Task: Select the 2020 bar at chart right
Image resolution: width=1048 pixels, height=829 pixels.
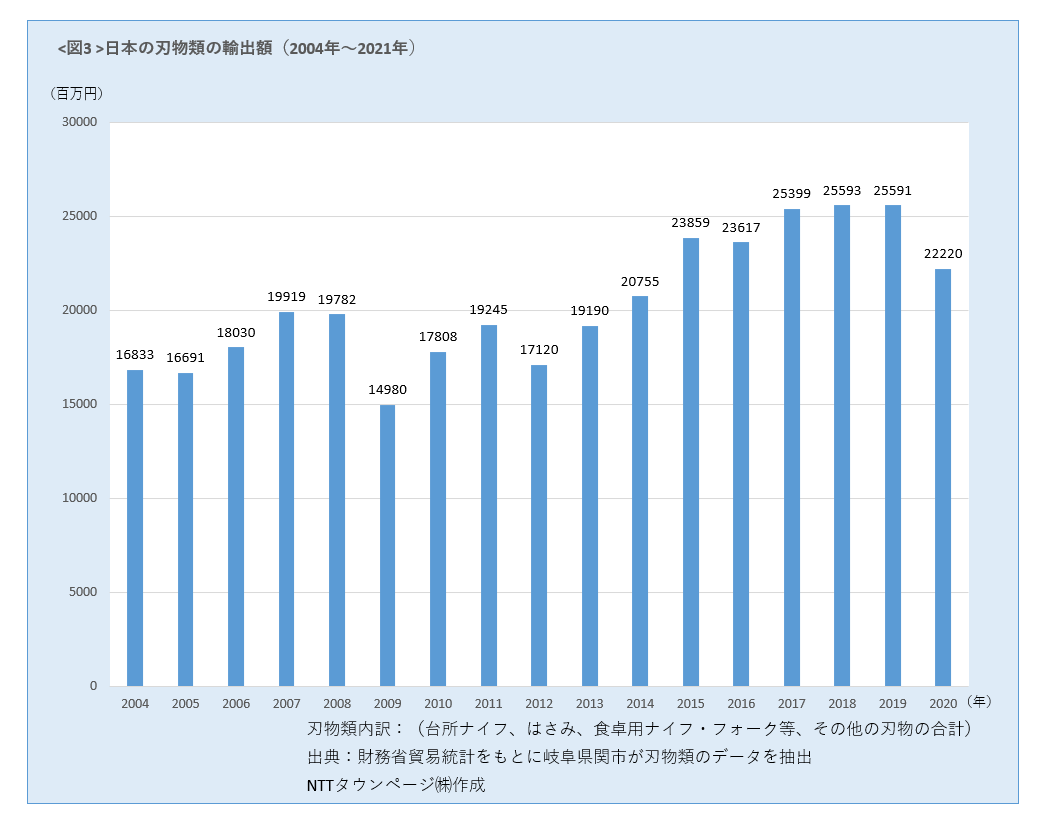Action: coord(945,475)
